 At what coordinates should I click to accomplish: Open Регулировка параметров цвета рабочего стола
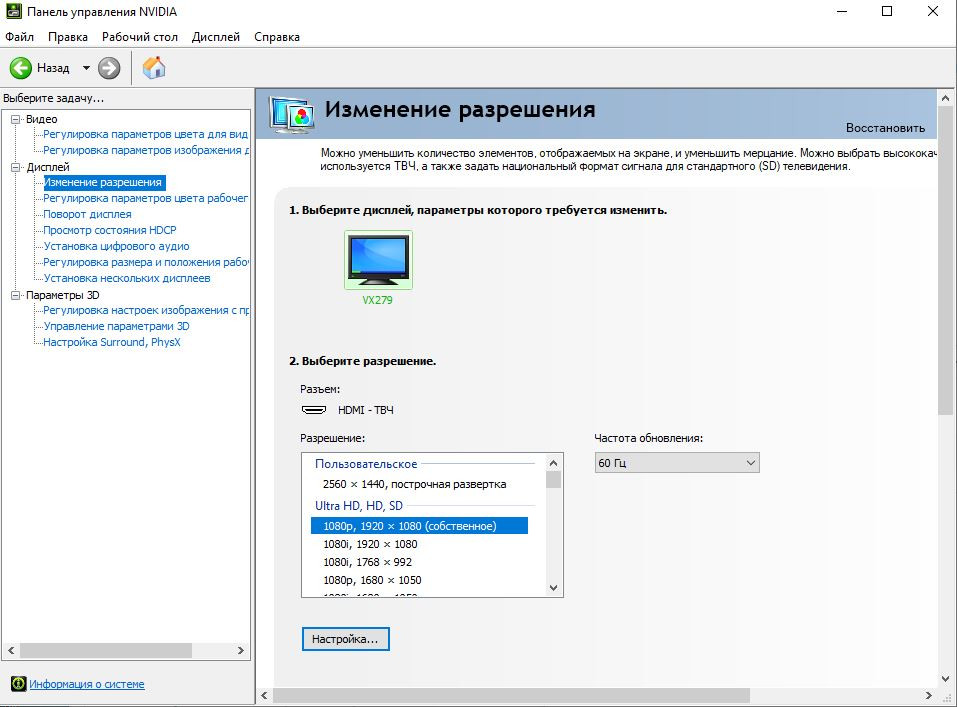(145, 198)
